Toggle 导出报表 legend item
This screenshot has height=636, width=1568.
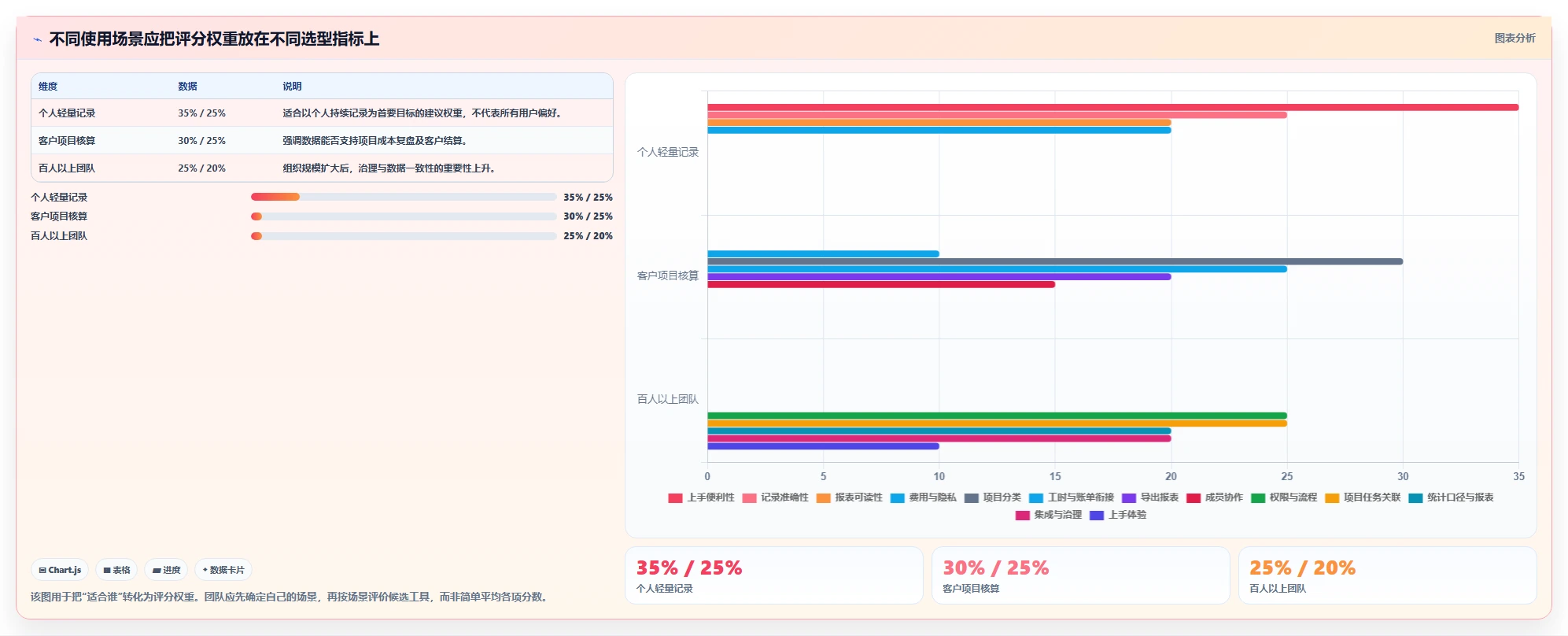tap(1150, 497)
